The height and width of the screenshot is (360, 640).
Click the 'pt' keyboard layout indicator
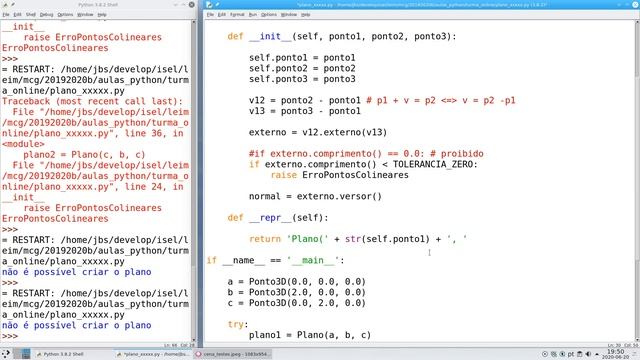(571, 354)
